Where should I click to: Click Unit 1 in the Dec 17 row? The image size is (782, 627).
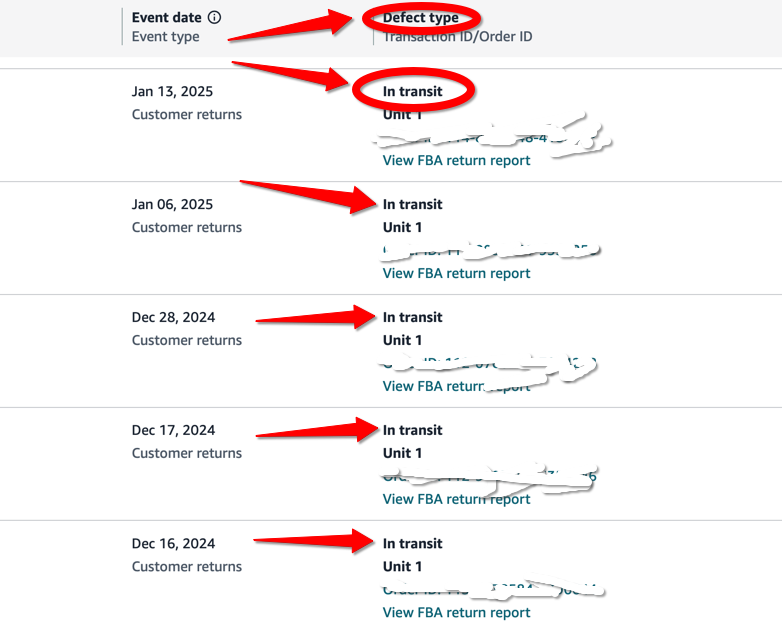(x=402, y=453)
